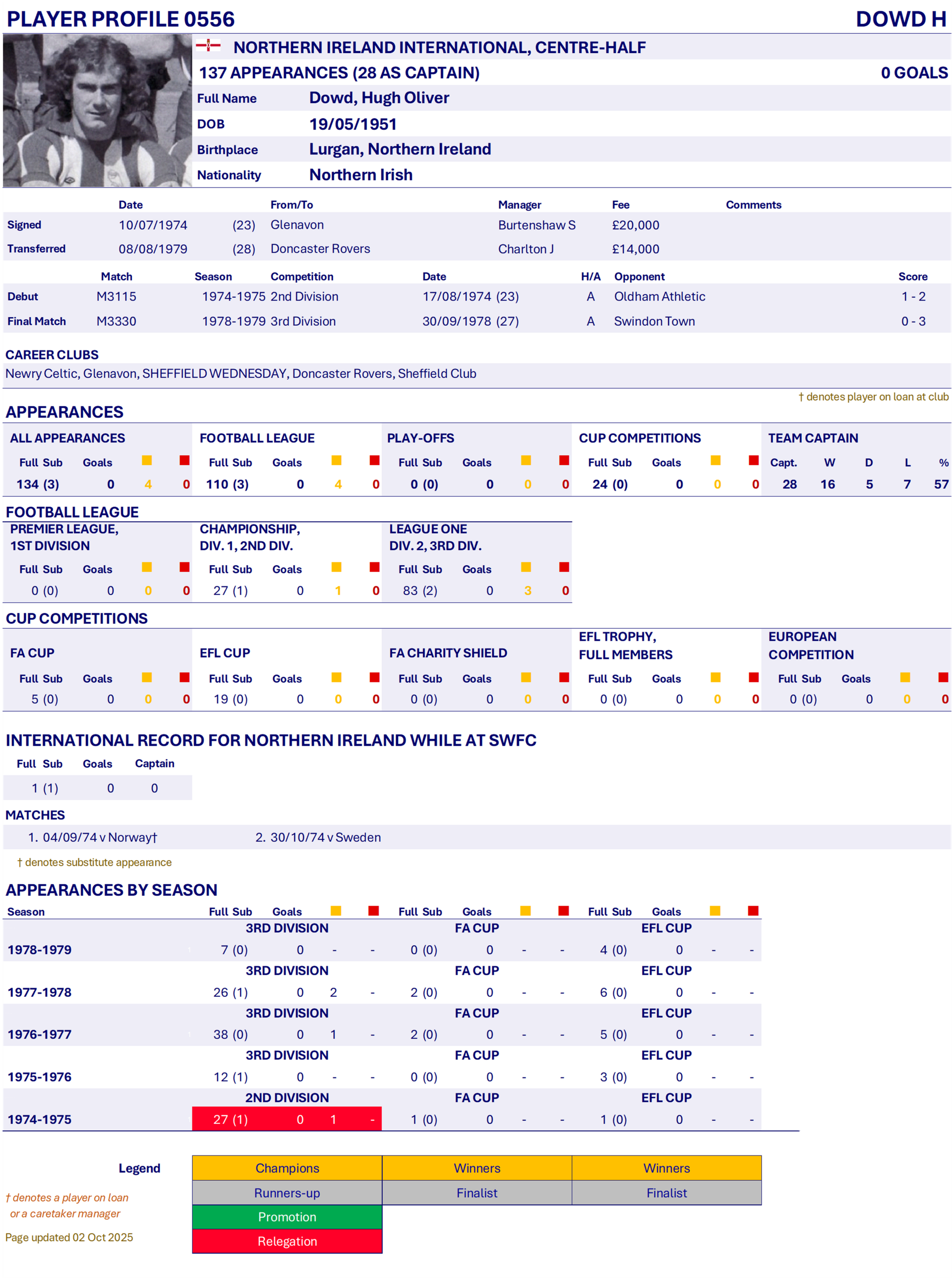Click the 1977-1978 season row label
Viewport: 952px width, 1278px height.
pyautogui.click(x=40, y=992)
